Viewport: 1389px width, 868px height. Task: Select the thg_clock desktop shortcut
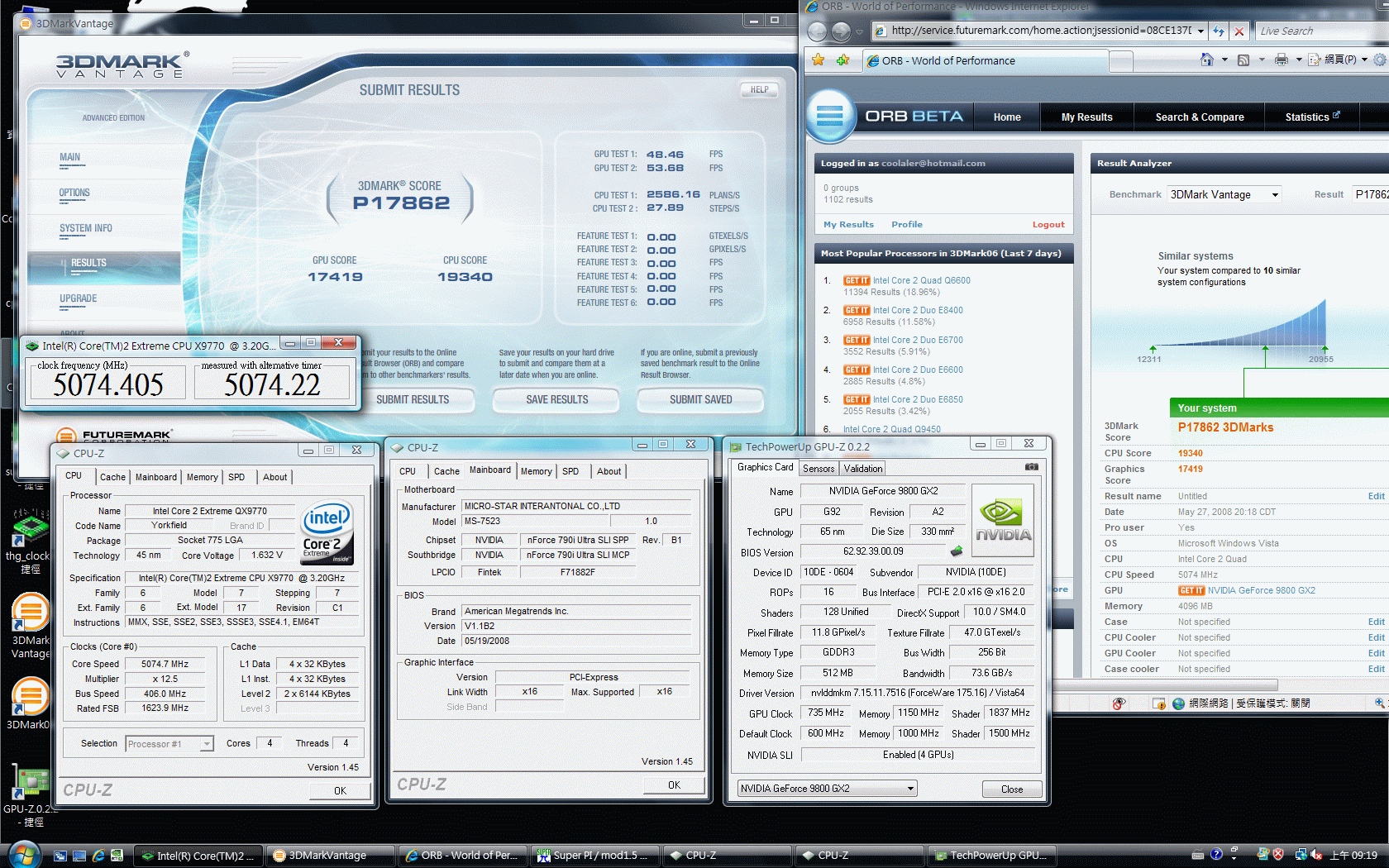30,540
